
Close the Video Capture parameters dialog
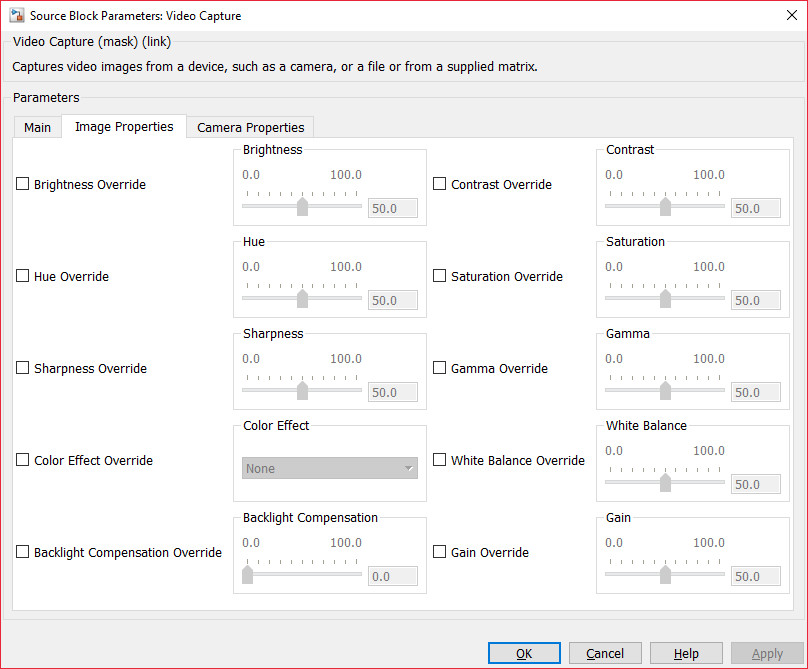tap(783, 16)
